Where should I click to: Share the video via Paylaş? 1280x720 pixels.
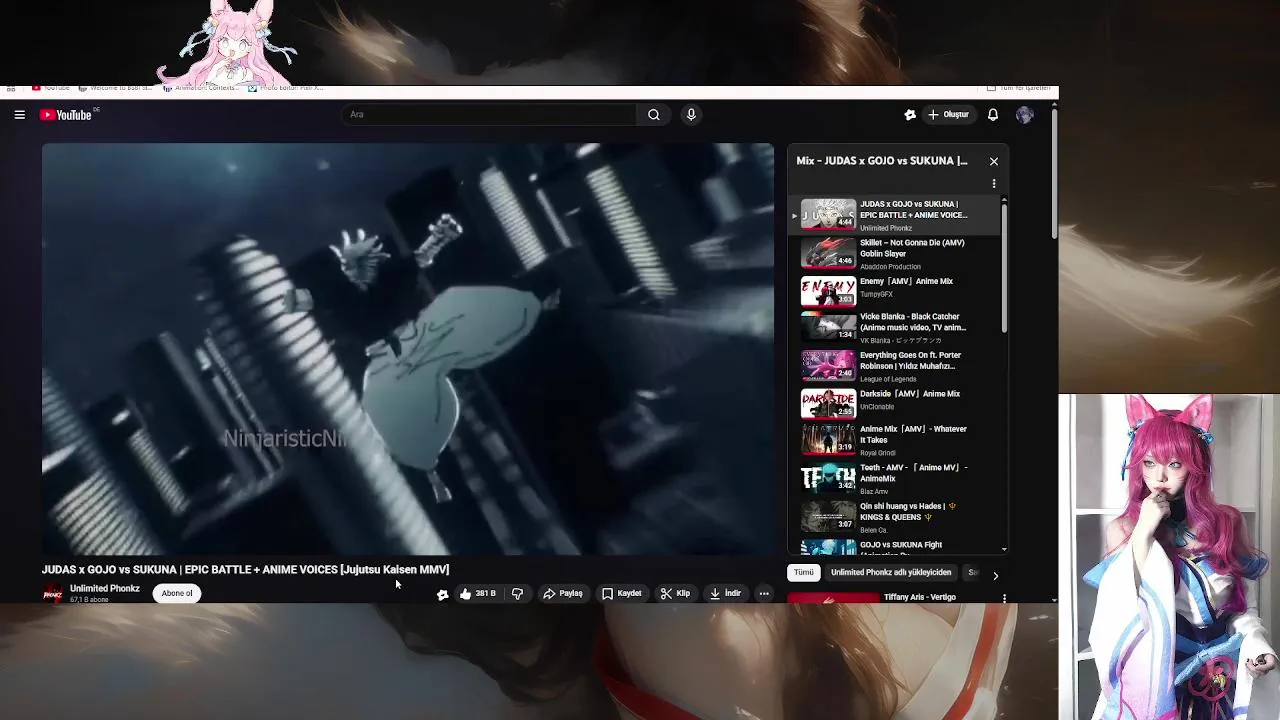click(563, 594)
